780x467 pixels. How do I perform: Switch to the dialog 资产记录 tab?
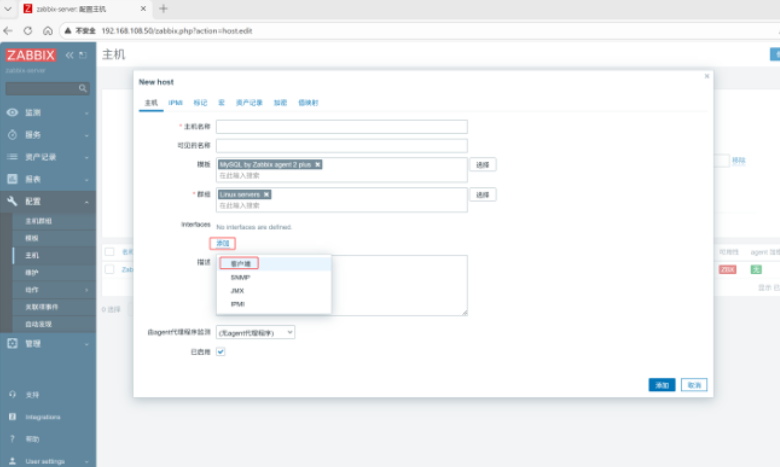[x=249, y=102]
